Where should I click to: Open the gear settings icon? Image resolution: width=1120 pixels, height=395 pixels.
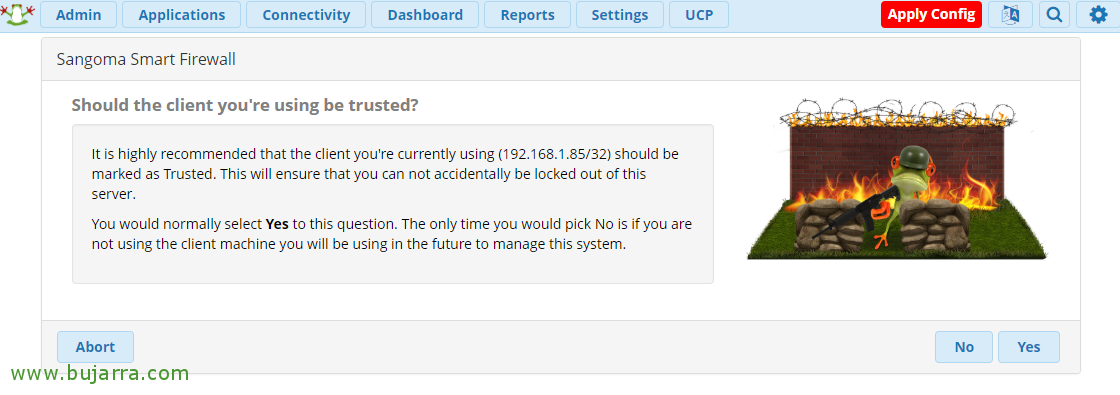point(1099,15)
